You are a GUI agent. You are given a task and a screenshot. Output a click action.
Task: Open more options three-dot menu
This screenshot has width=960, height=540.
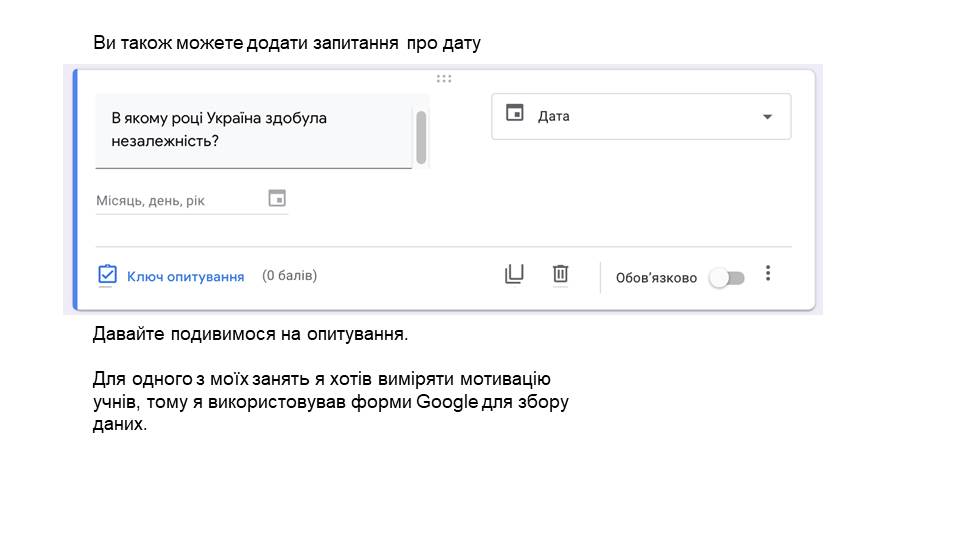coord(768,274)
